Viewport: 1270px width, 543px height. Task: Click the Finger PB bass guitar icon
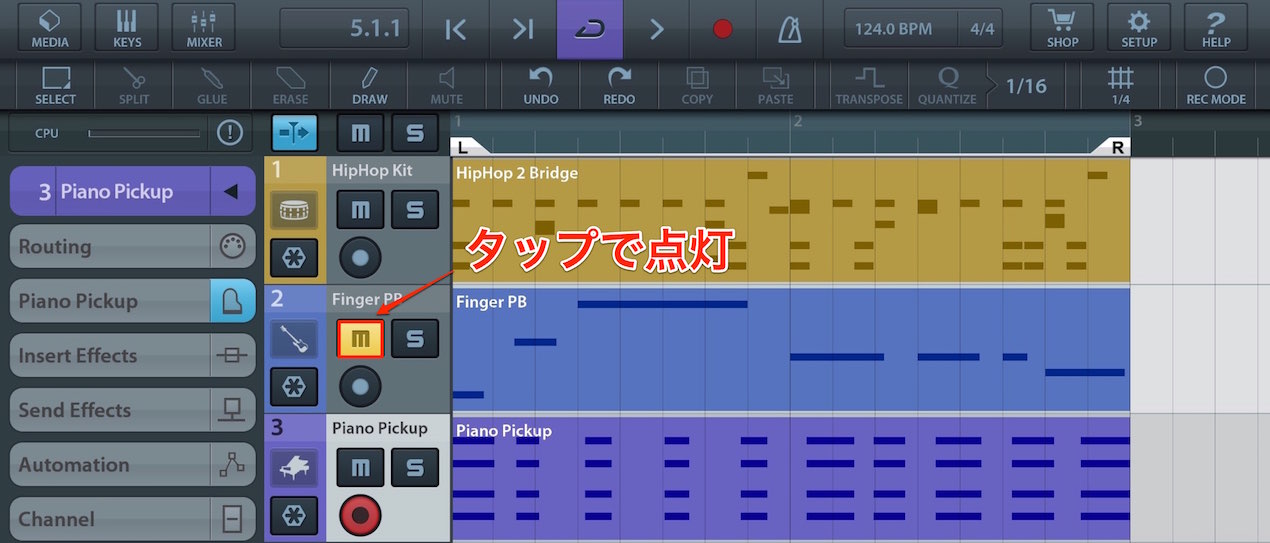[x=294, y=339]
